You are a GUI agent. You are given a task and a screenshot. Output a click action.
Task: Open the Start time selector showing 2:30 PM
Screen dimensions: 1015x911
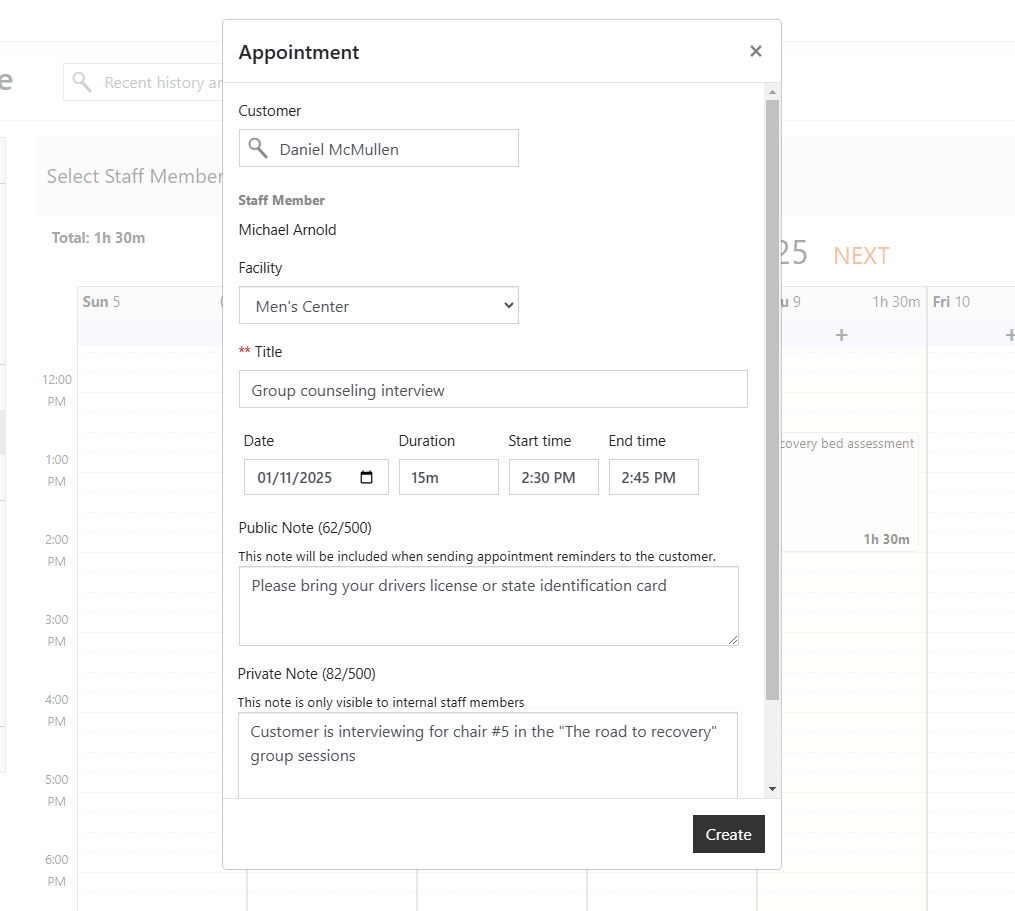(553, 477)
